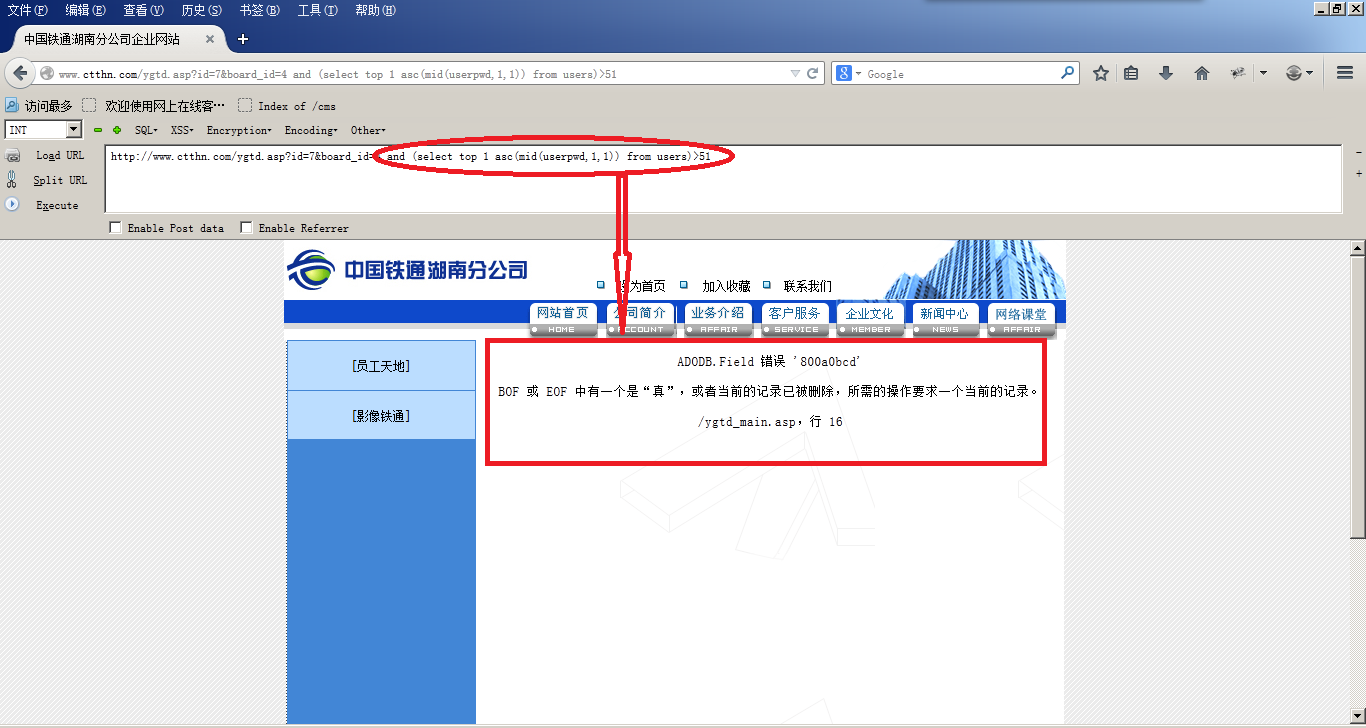Viewport: 1366px width, 728px height.
Task: Click the Execute play icon
Action: point(12,204)
